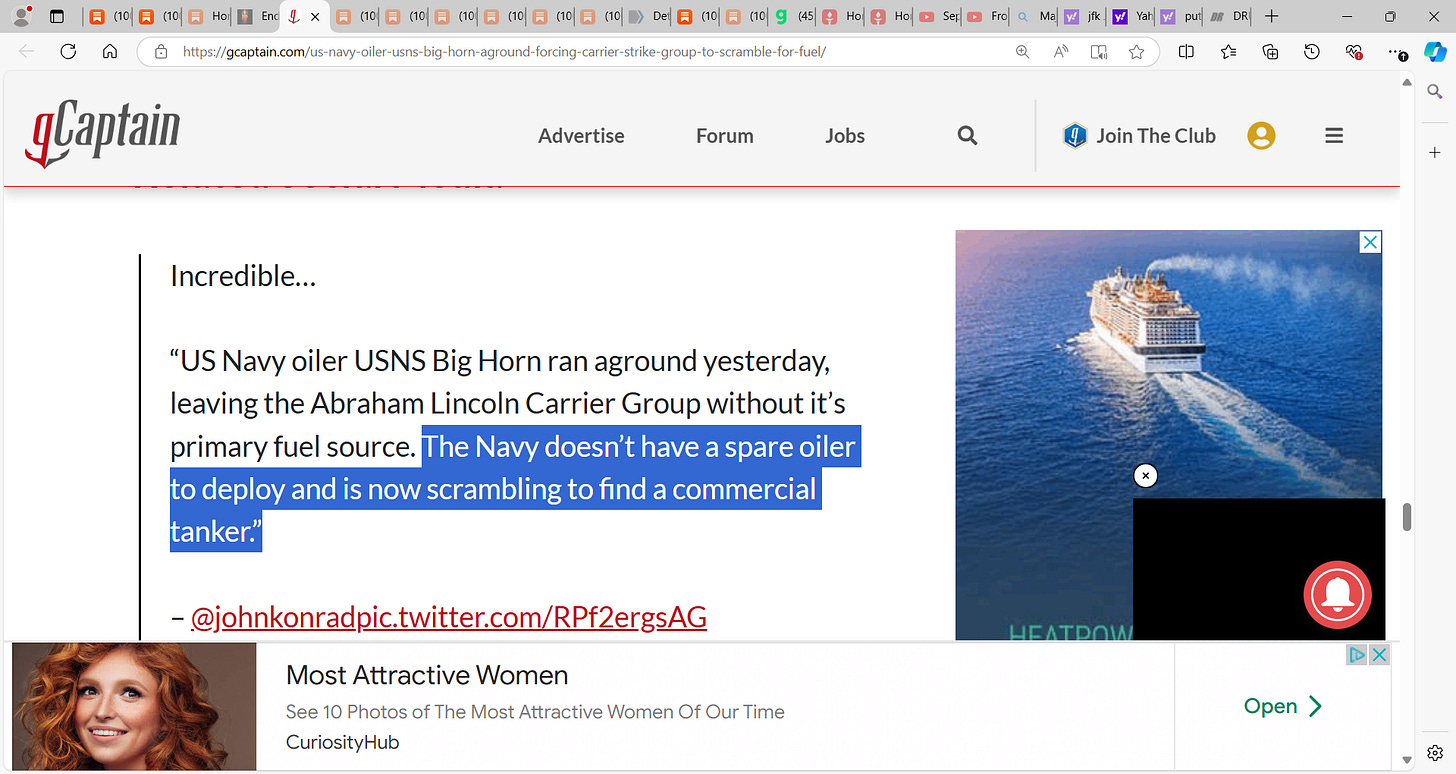Open browser Collections
Image resolution: width=1456 pixels, height=774 pixels.
click(x=1270, y=52)
